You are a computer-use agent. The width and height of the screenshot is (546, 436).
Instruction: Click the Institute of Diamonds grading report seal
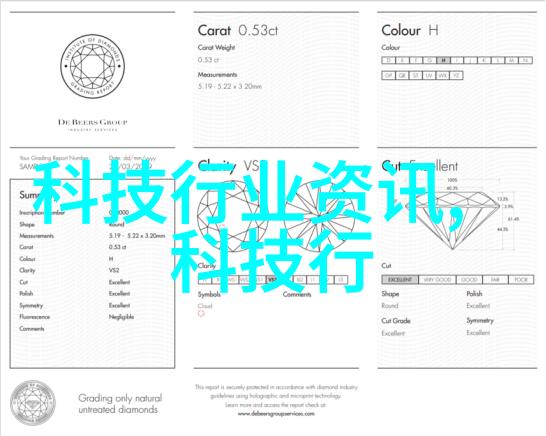point(92,66)
